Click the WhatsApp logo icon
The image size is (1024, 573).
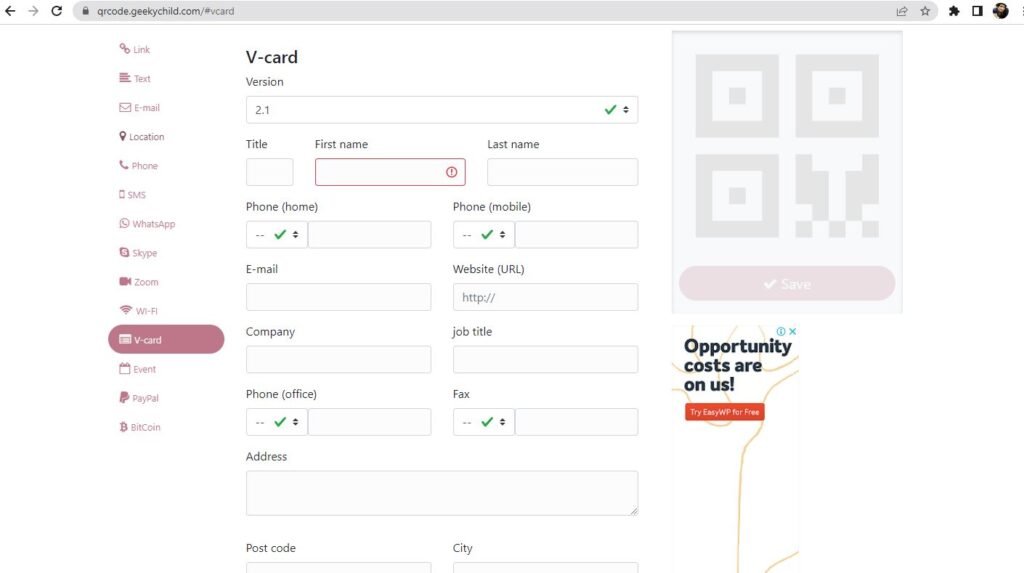pos(124,223)
